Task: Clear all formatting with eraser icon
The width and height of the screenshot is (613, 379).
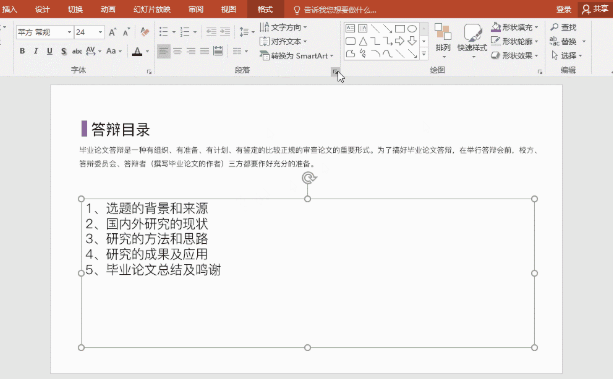Action: (x=145, y=32)
